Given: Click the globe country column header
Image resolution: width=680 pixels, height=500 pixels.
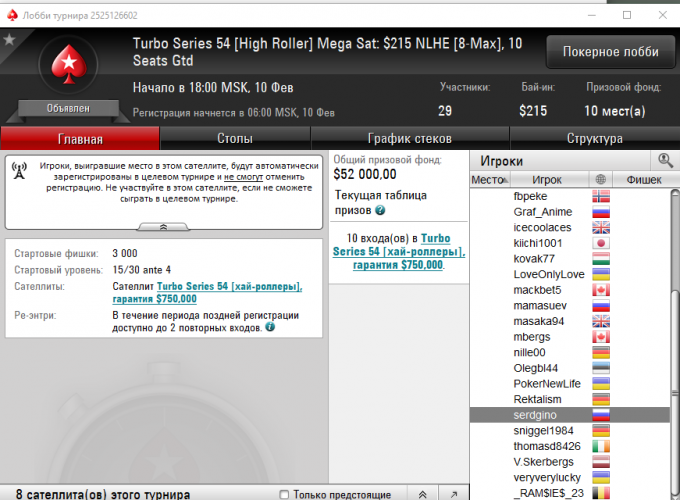Looking at the screenshot, I should pos(601,179).
